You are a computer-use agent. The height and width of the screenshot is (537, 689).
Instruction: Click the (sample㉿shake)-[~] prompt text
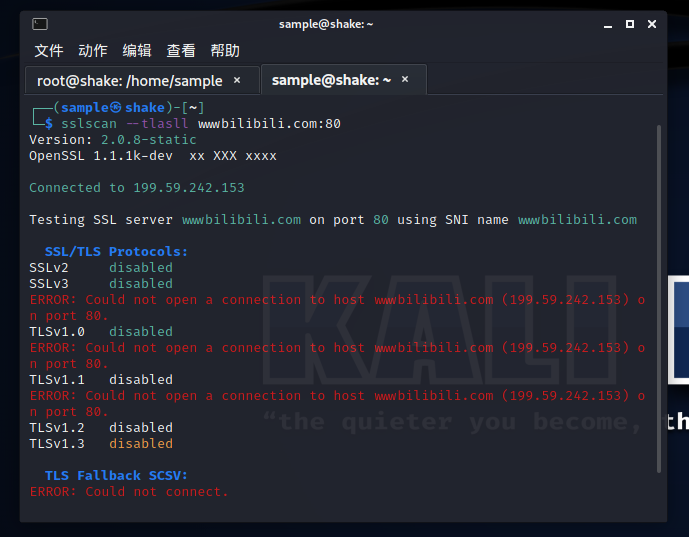pyautogui.click(x=129, y=108)
